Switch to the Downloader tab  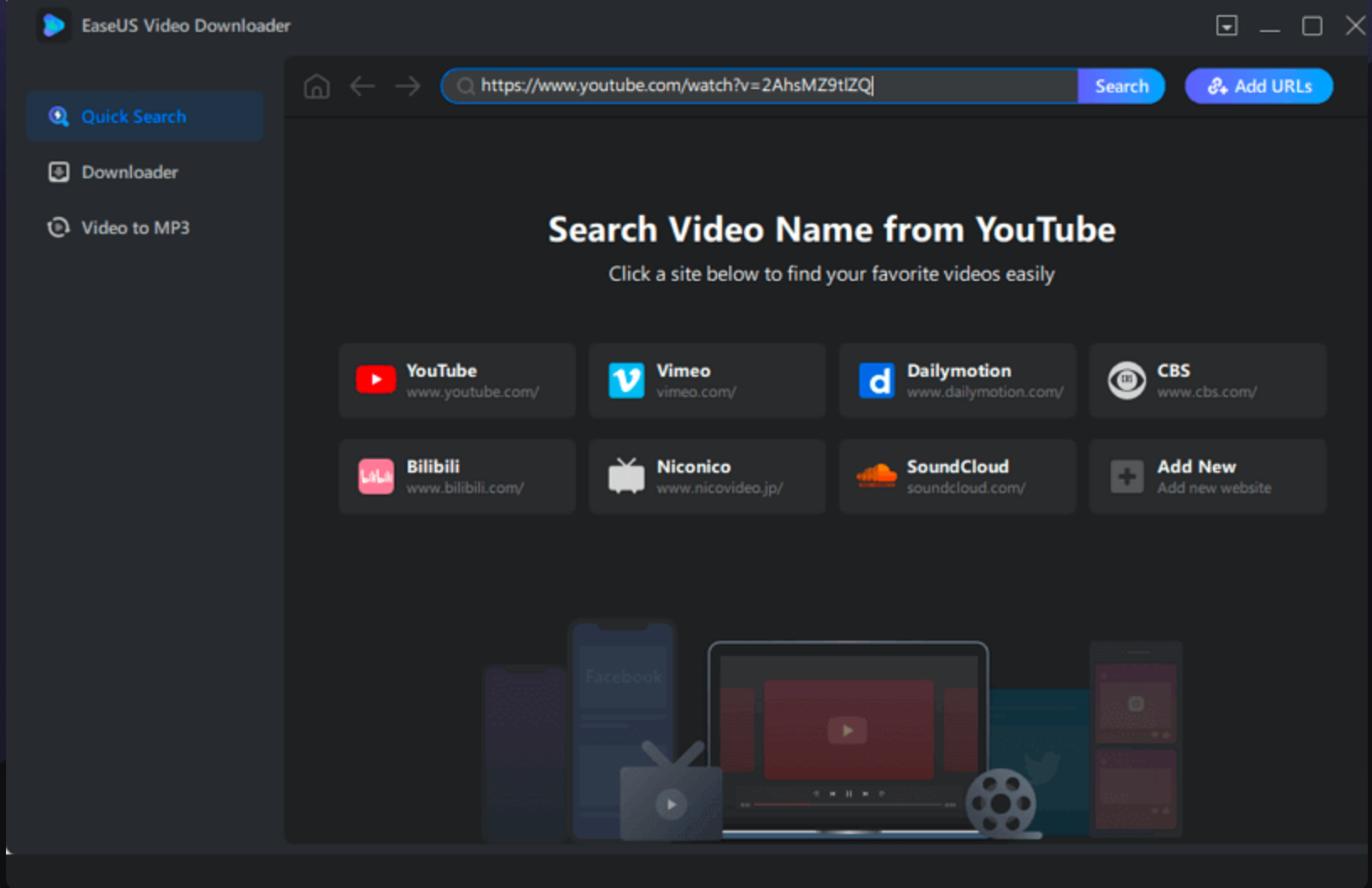[x=145, y=172]
